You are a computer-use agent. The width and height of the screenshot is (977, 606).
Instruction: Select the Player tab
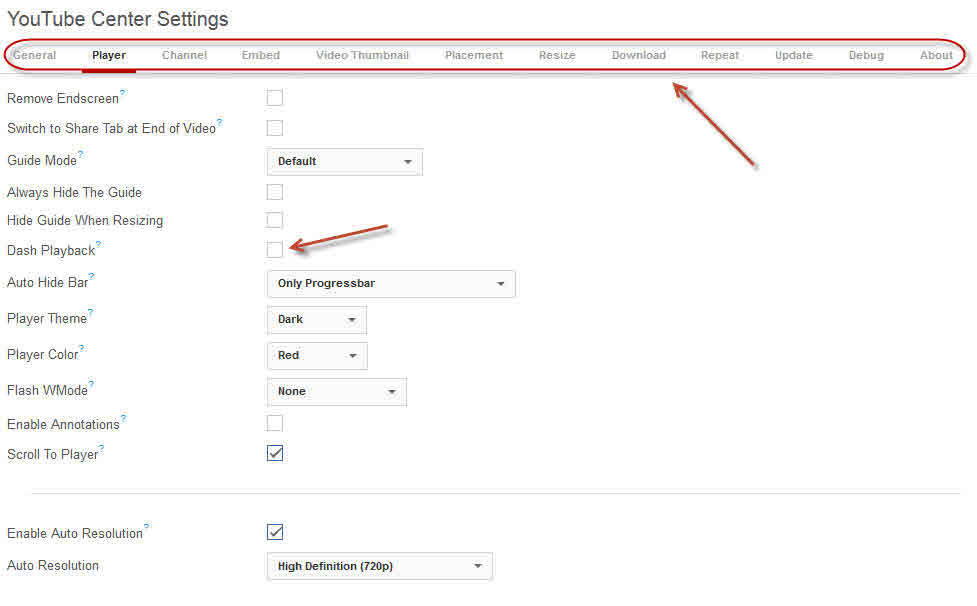(x=109, y=55)
